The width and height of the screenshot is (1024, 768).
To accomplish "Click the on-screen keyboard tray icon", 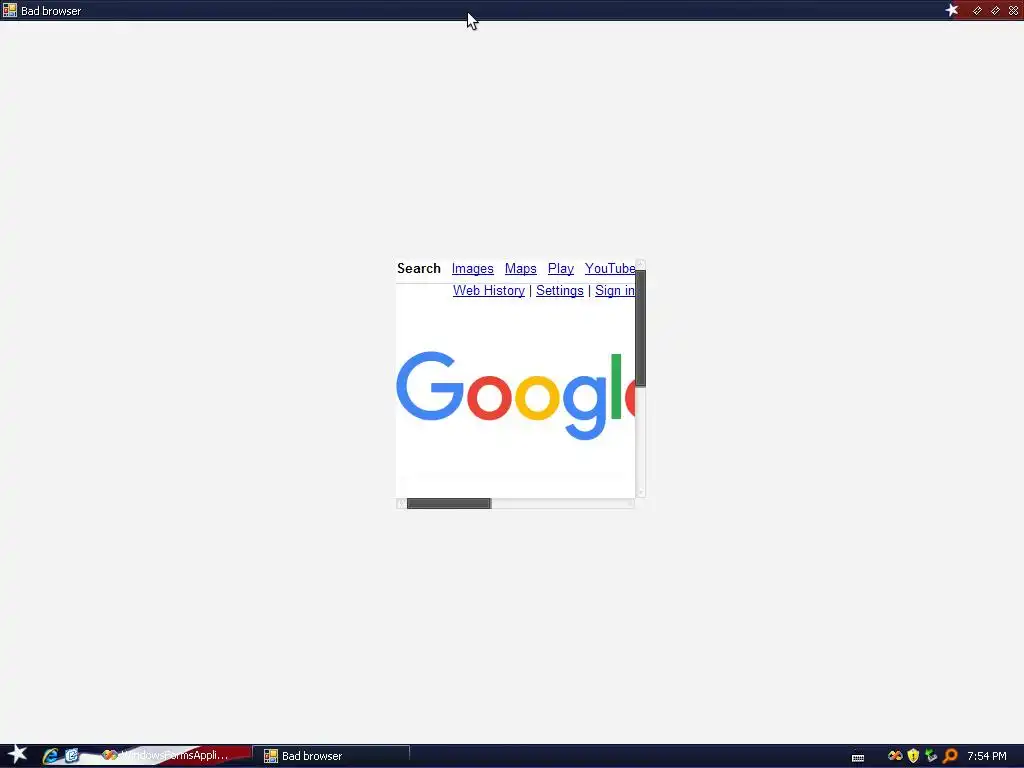I will [858, 757].
